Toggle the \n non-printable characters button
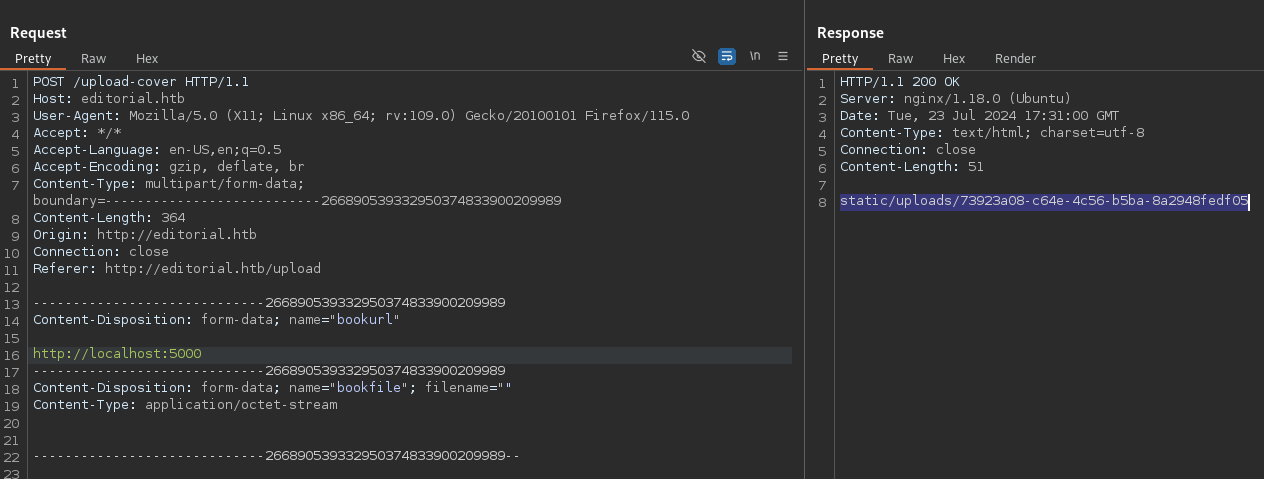Image resolution: width=1264 pixels, height=479 pixels. (755, 56)
